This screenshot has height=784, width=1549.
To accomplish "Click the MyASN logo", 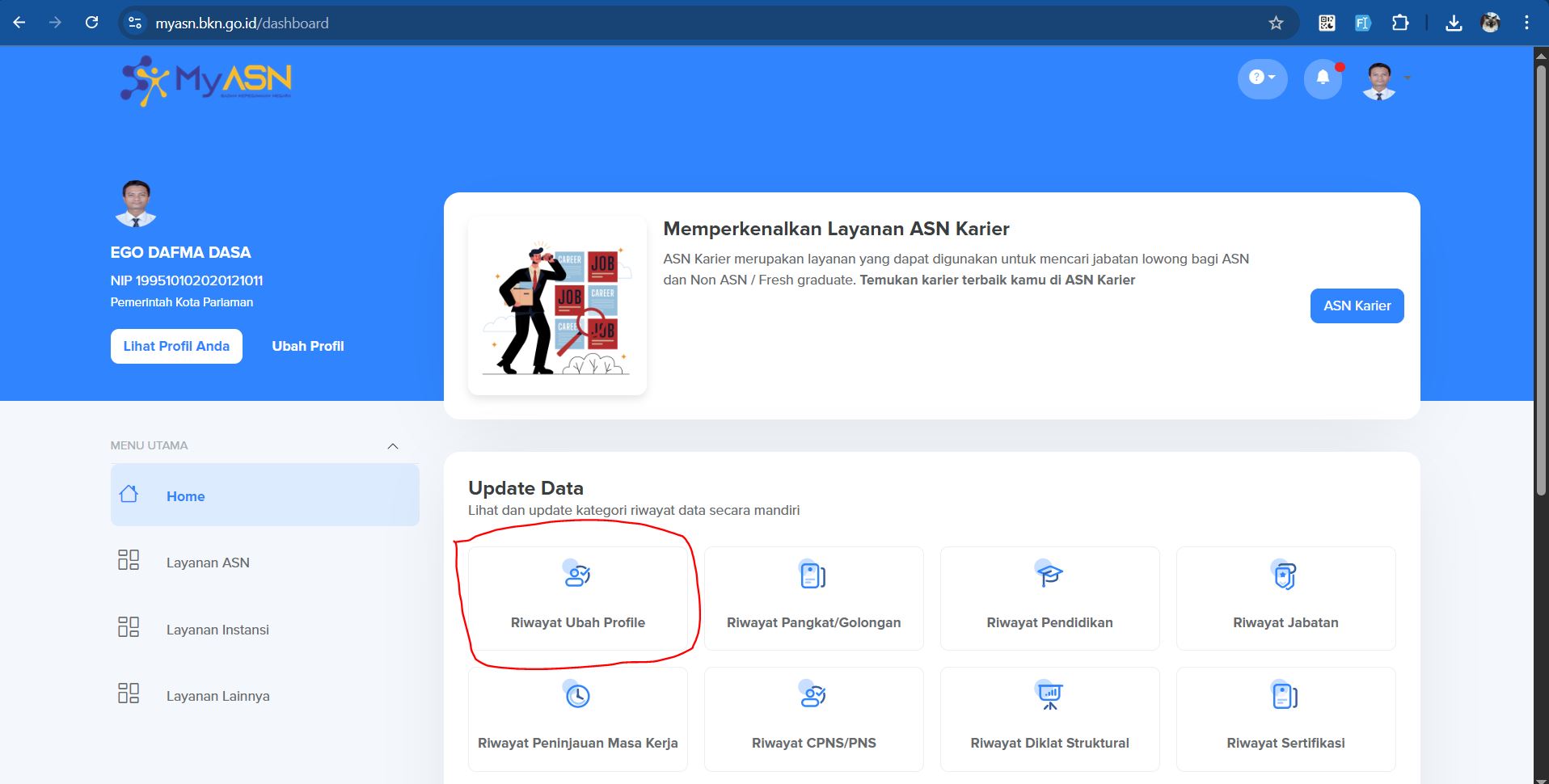I will (206, 81).
